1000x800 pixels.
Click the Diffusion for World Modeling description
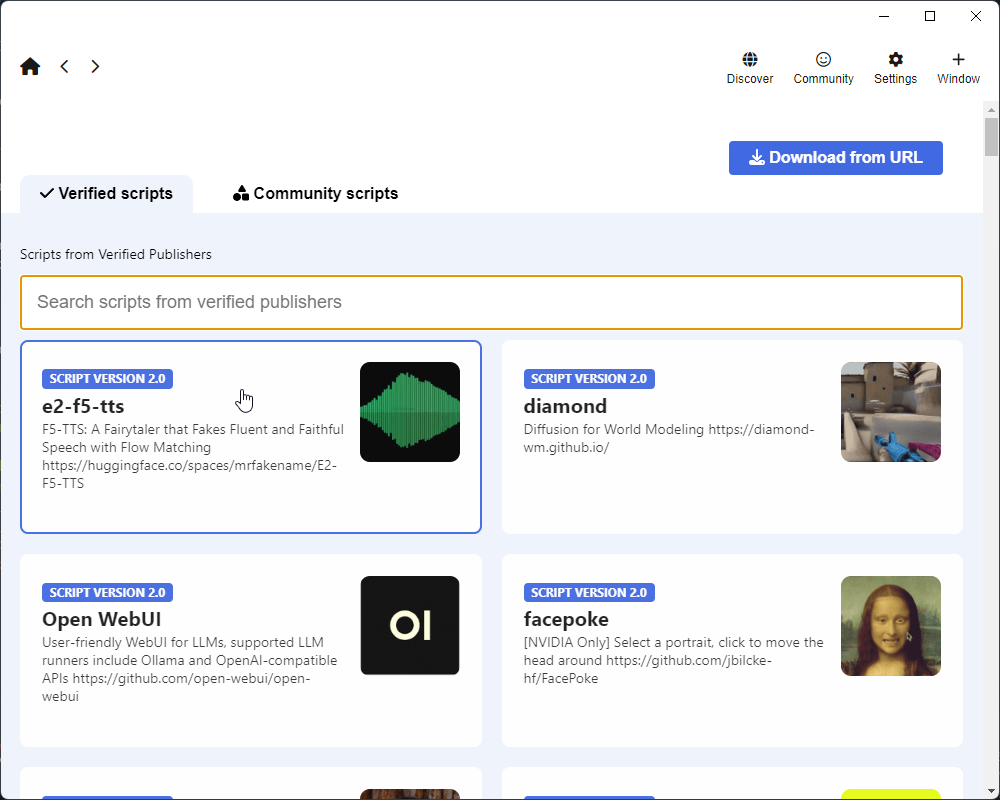[x=669, y=438]
